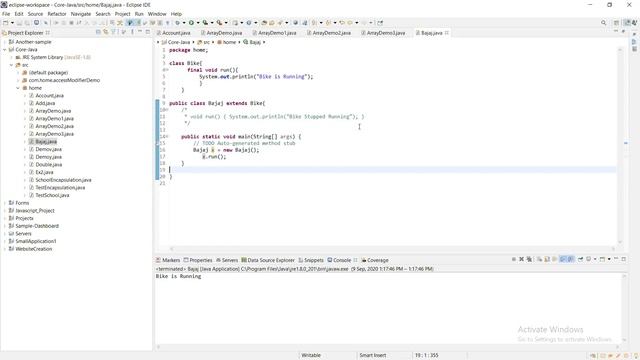Open the Coverage view tab
This screenshot has width=640, height=360.
click(x=375, y=260)
